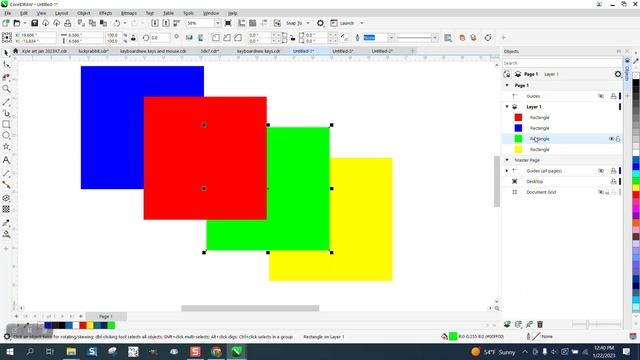Click the Convert to curves icon
Screen dimensions: 640x360
(488, 38)
